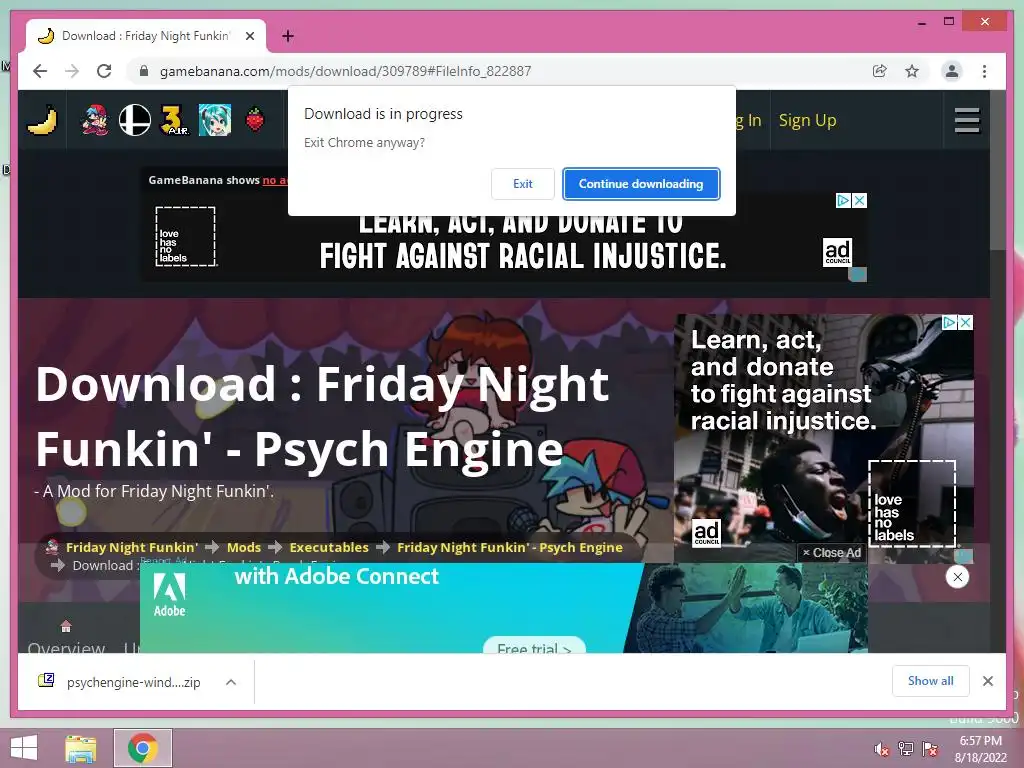Close the downloads bar

(987, 681)
